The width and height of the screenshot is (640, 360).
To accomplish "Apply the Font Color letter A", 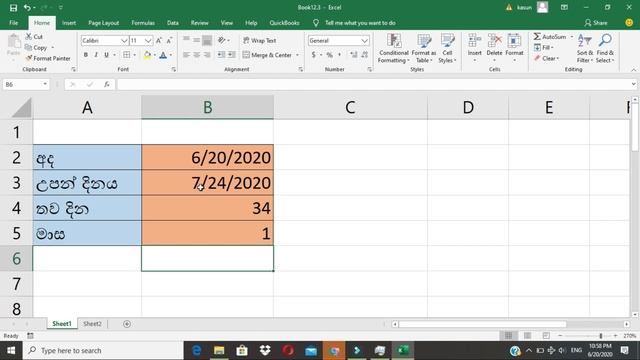I will pos(163,55).
